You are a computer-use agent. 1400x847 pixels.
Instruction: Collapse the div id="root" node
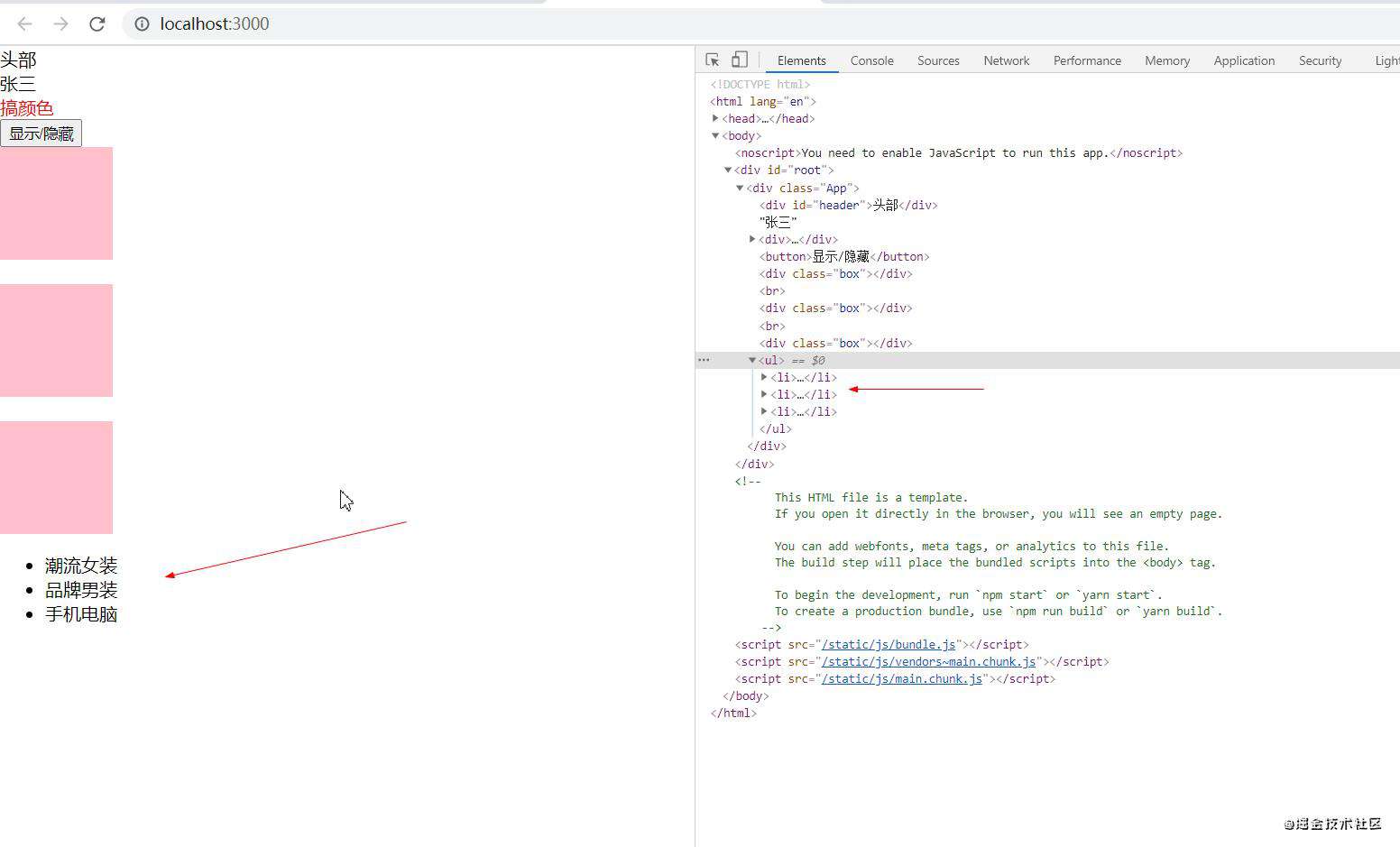coord(728,170)
